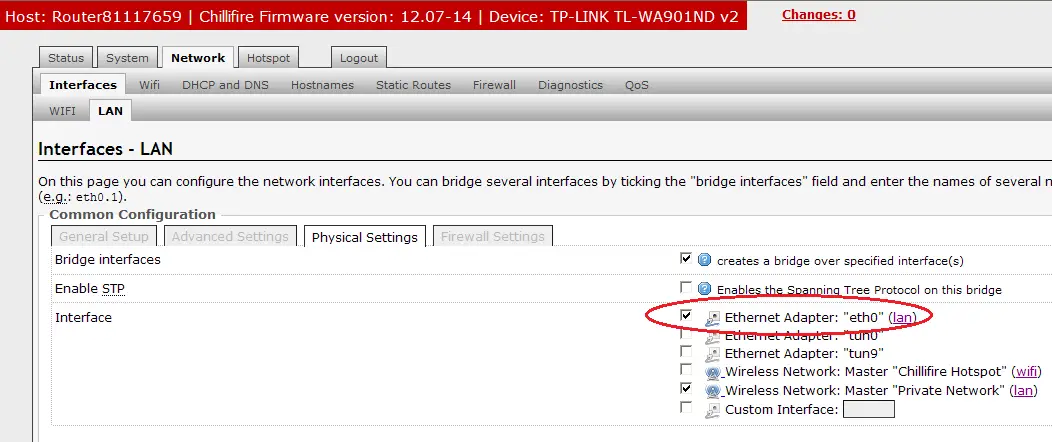Tick the tun9 Ethernet Adapter checkbox
Screen dimensions: 1052x442
(x=685, y=352)
